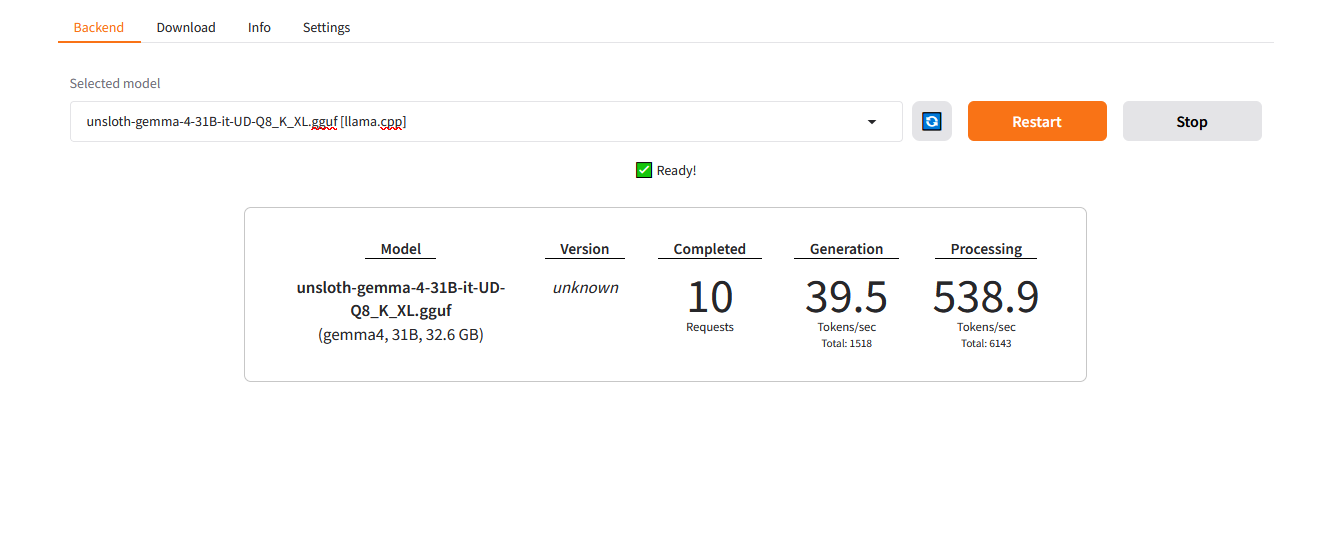
Task: Click the selected model text field
Action: [486, 121]
